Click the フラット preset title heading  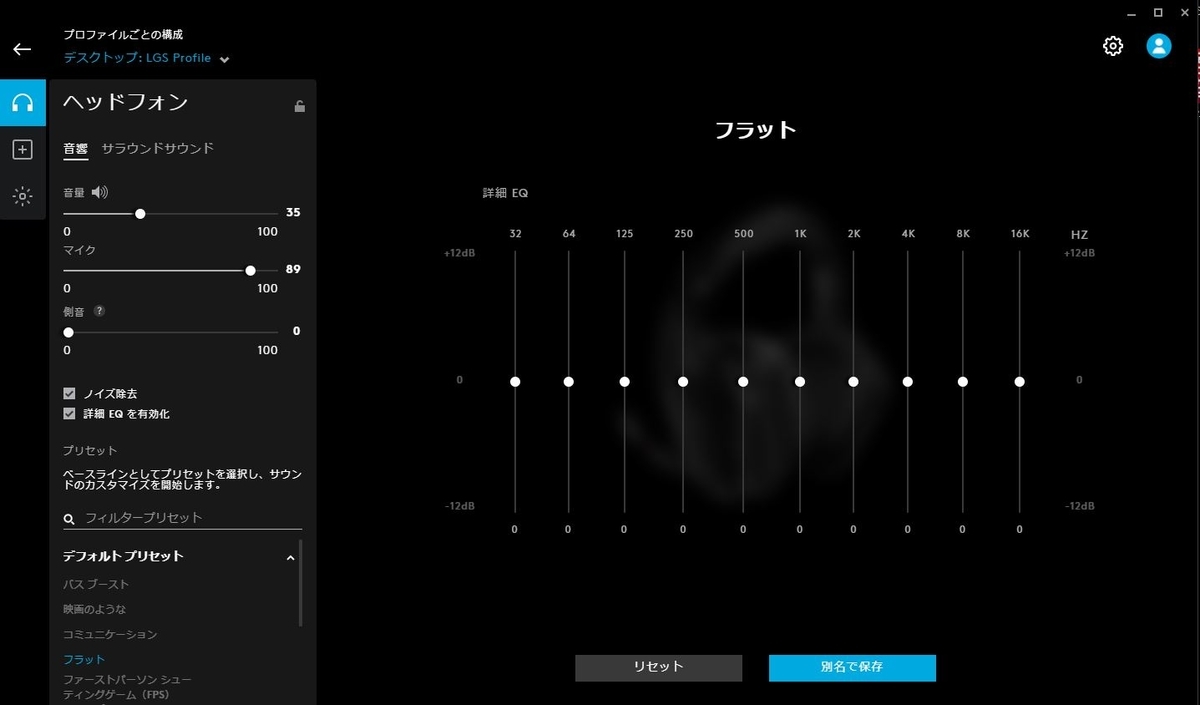[x=756, y=130]
